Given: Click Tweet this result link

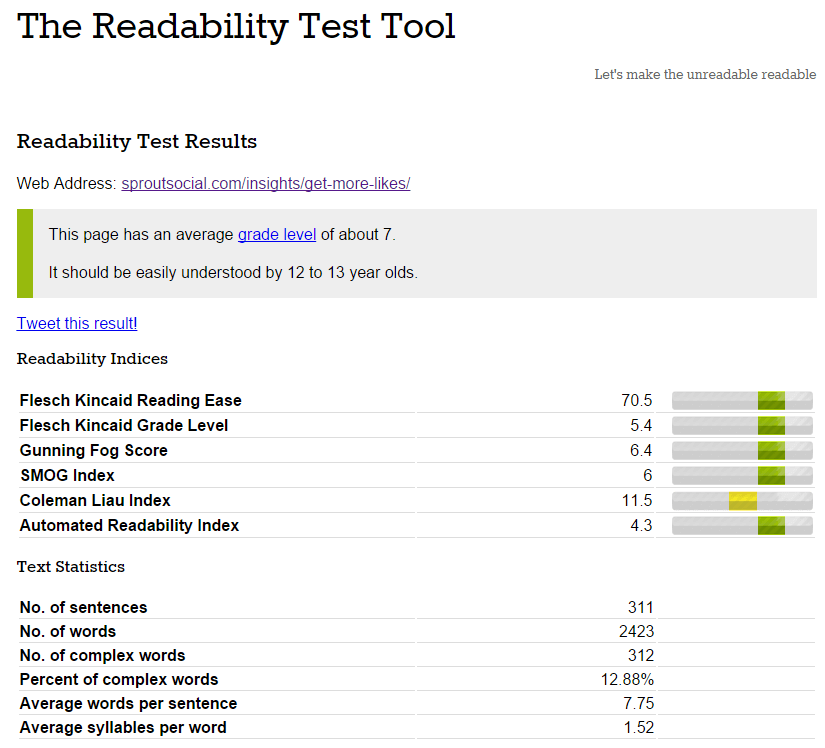Looking at the screenshot, I should pos(77,324).
